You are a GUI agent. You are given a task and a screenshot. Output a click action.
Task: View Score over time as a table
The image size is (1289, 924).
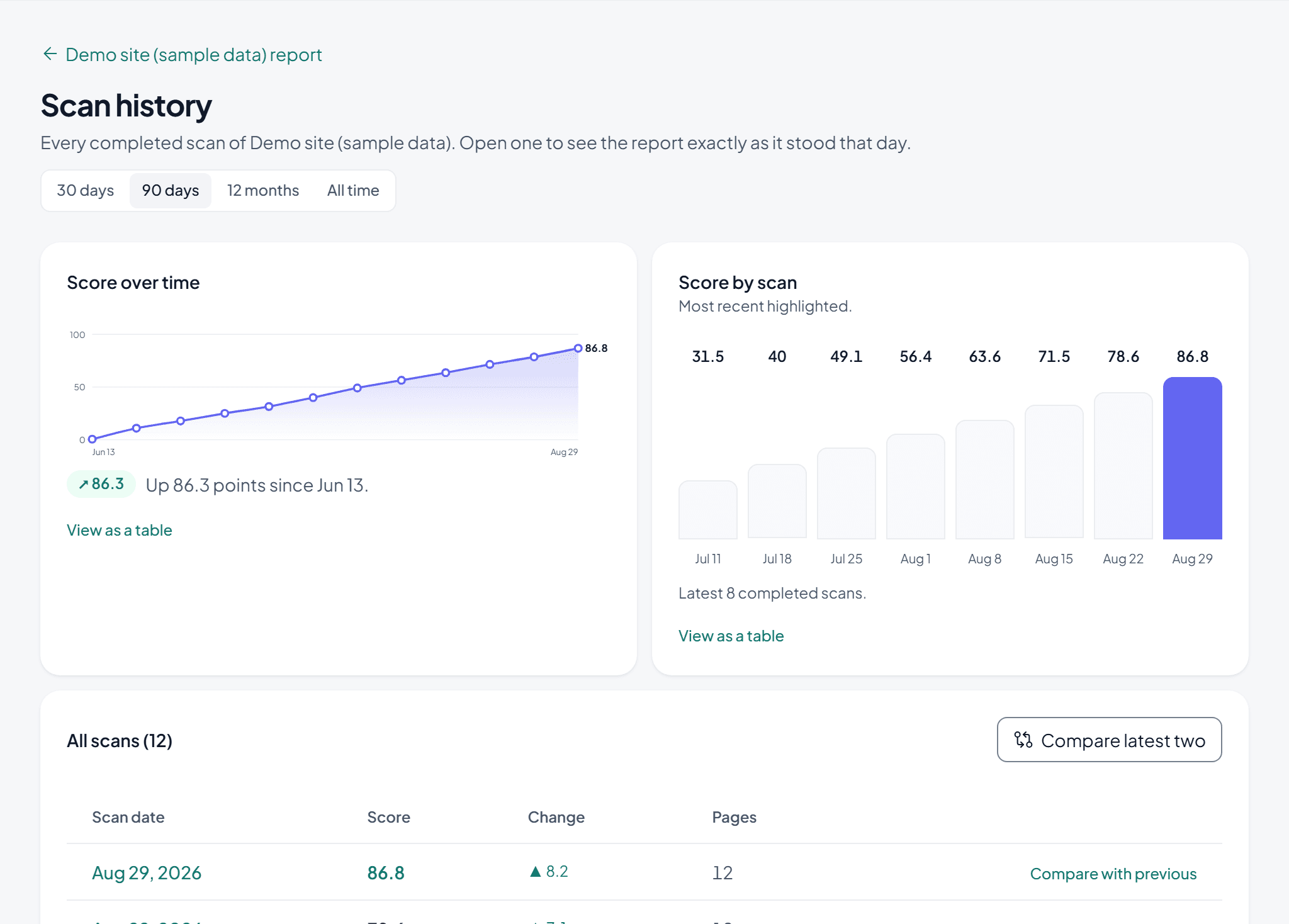pos(120,531)
